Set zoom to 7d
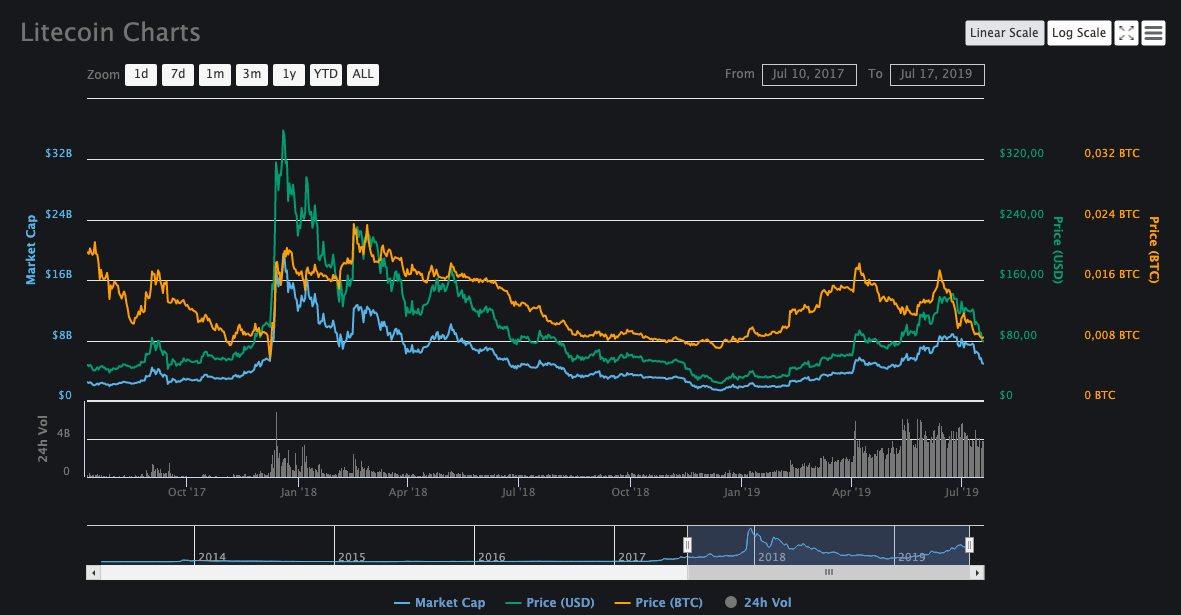 click(x=178, y=74)
